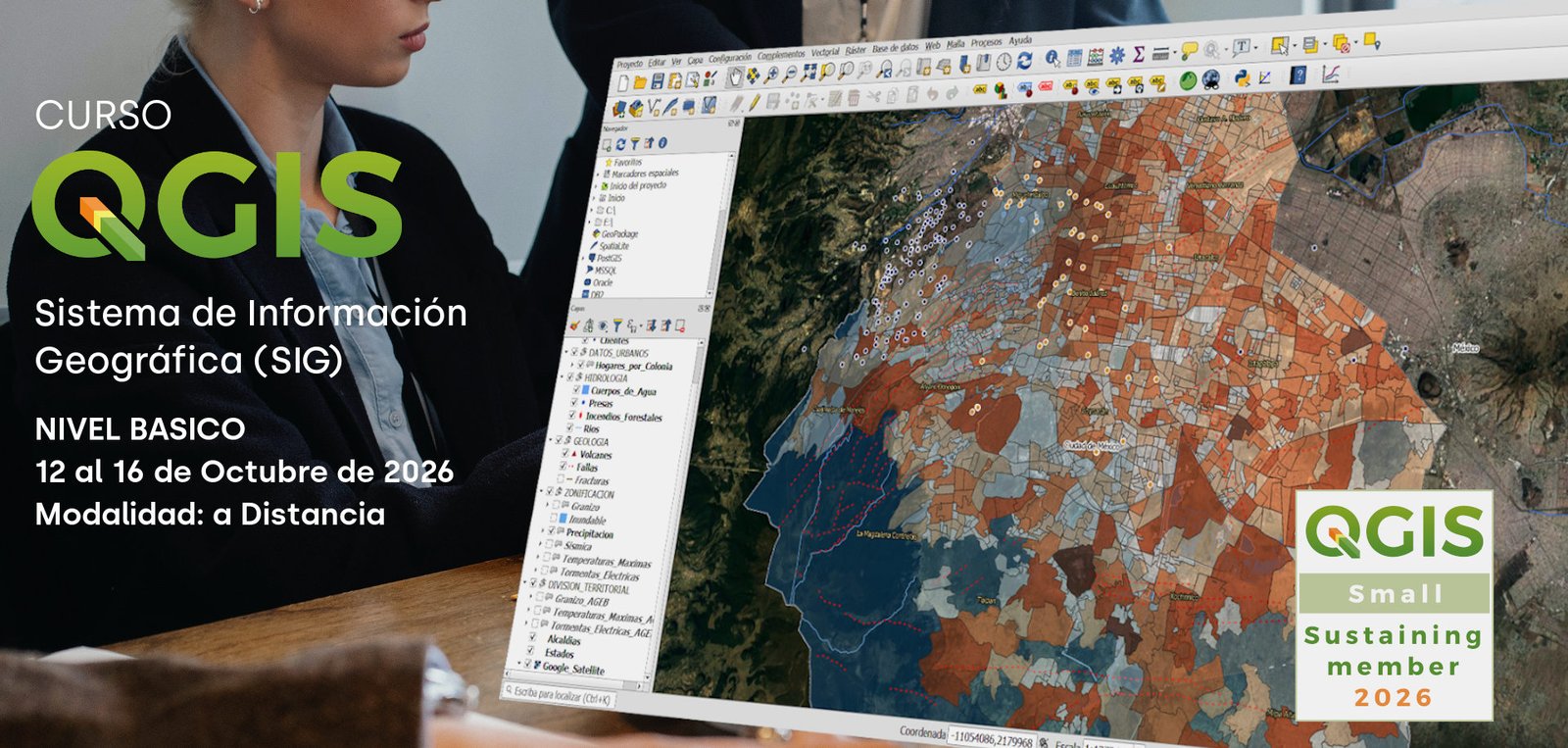
Task: Toggle the Incendios_Forestales layer checkbox
Action: pos(572,416)
